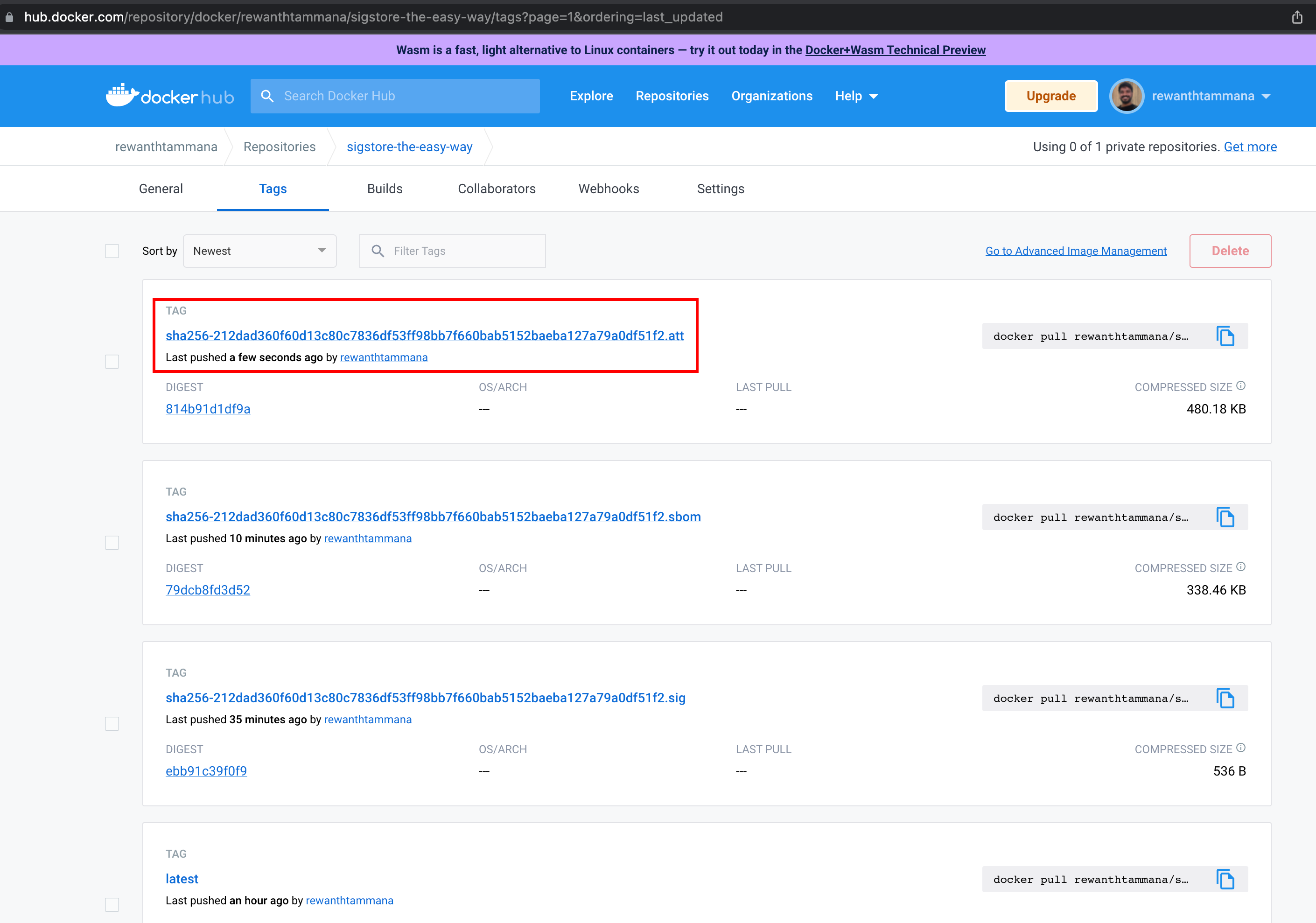
Task: Open the Settings tab
Action: pos(721,189)
